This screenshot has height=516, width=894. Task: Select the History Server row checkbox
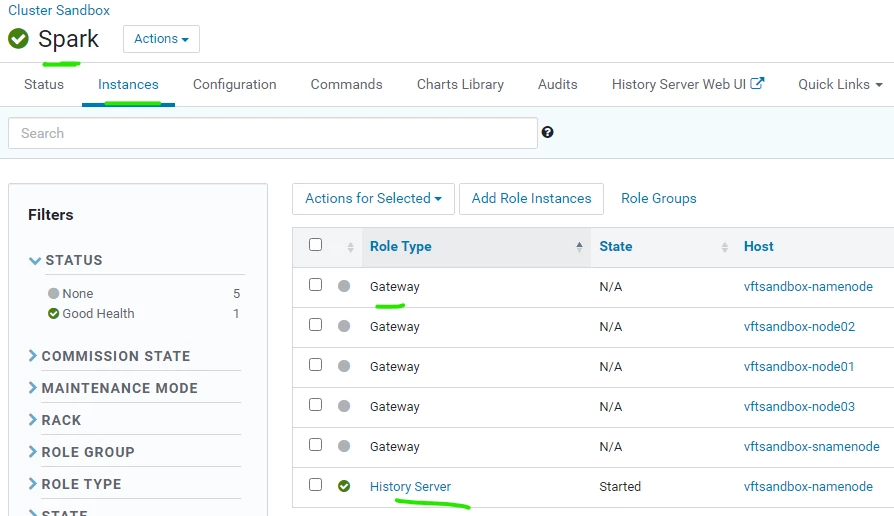(x=315, y=484)
